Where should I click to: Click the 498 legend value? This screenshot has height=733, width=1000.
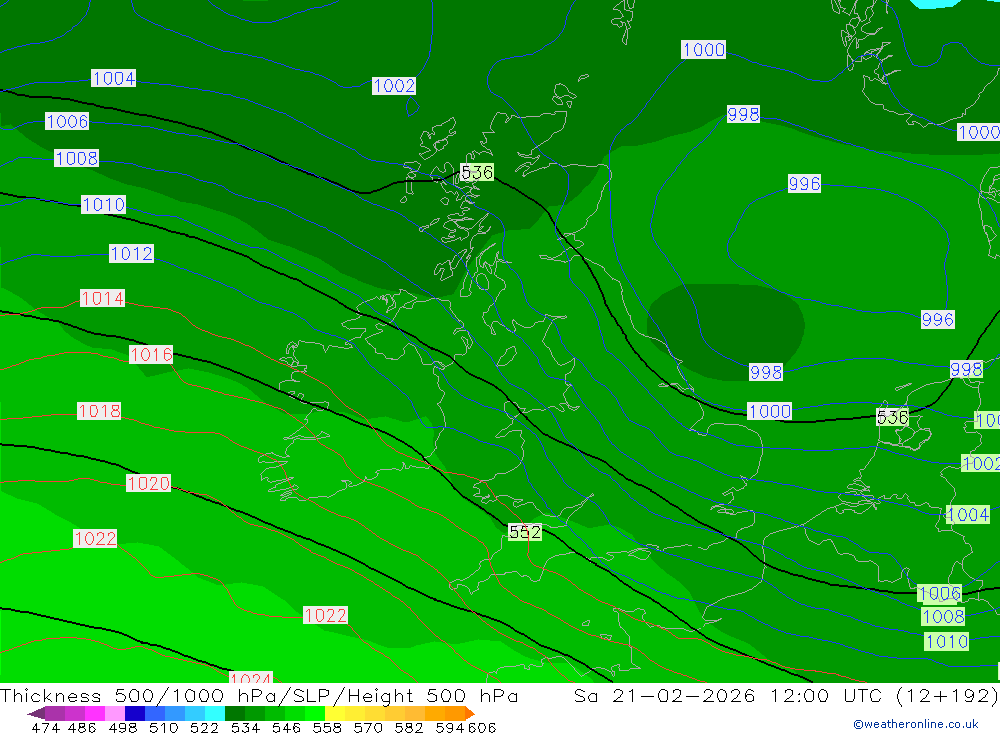coord(122,727)
